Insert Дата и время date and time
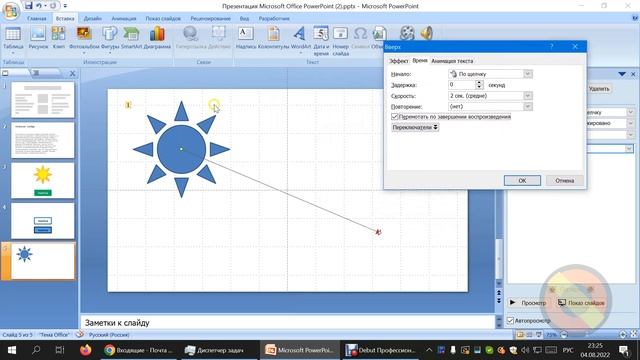640x360 pixels. pos(321,41)
